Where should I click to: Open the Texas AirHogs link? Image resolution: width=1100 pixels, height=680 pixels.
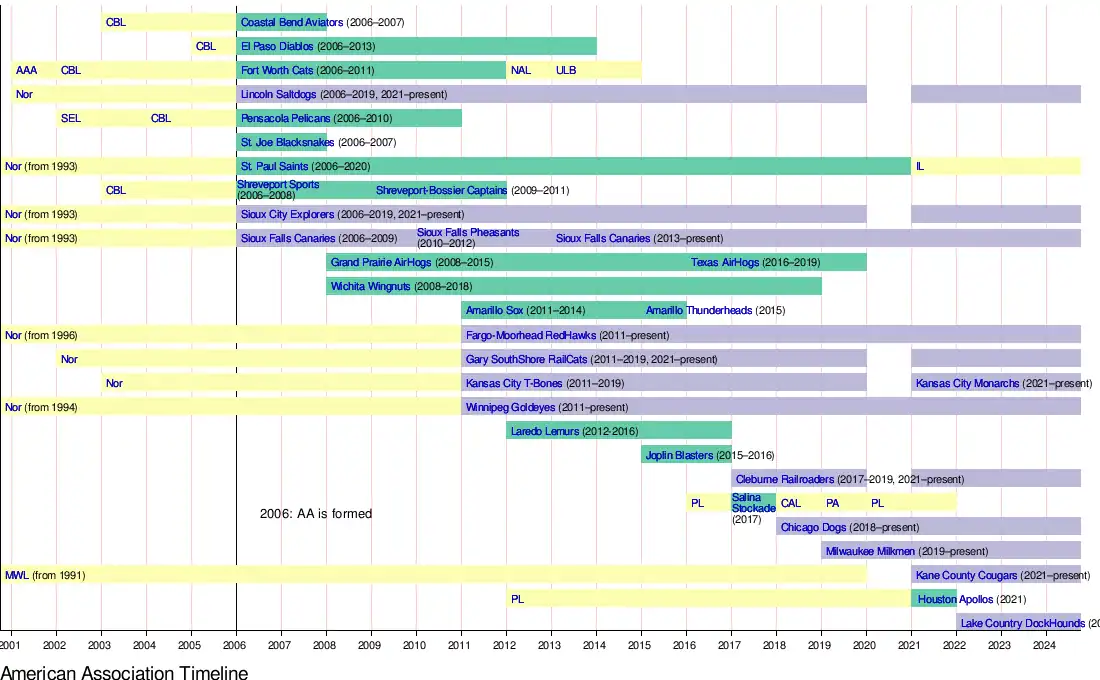click(x=724, y=262)
